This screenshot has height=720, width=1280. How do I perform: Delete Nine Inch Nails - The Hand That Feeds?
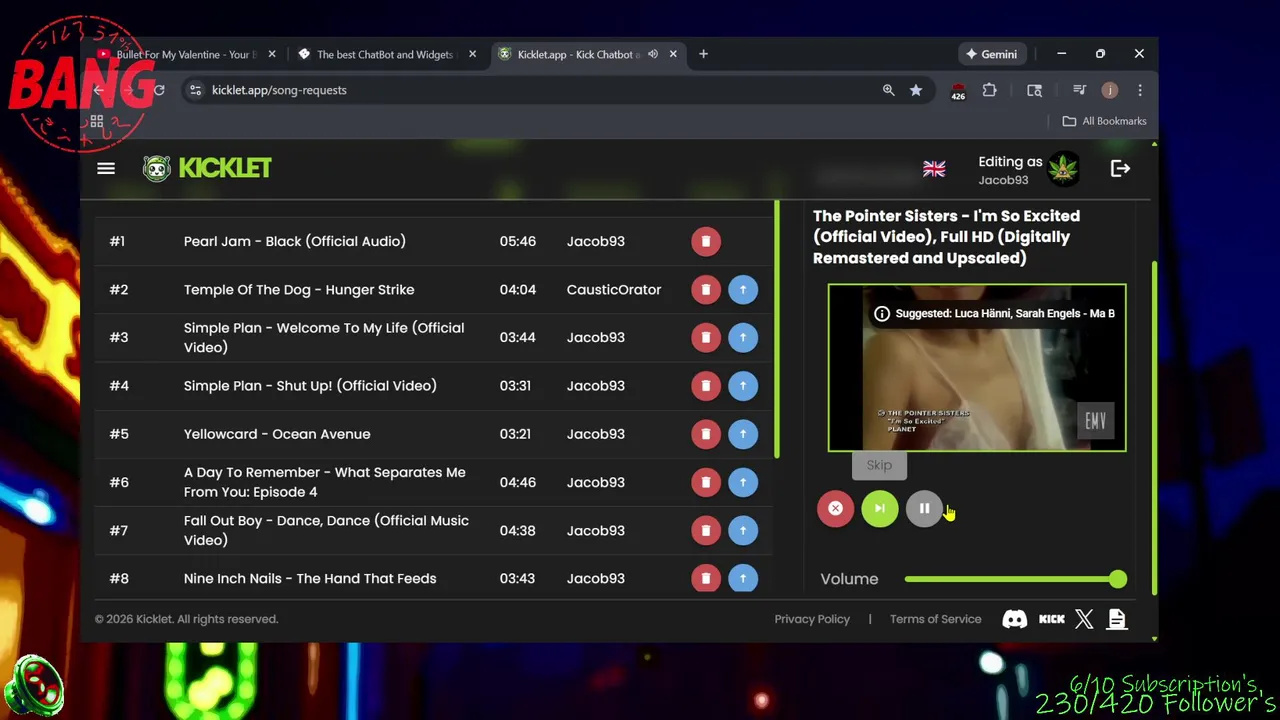coord(706,578)
